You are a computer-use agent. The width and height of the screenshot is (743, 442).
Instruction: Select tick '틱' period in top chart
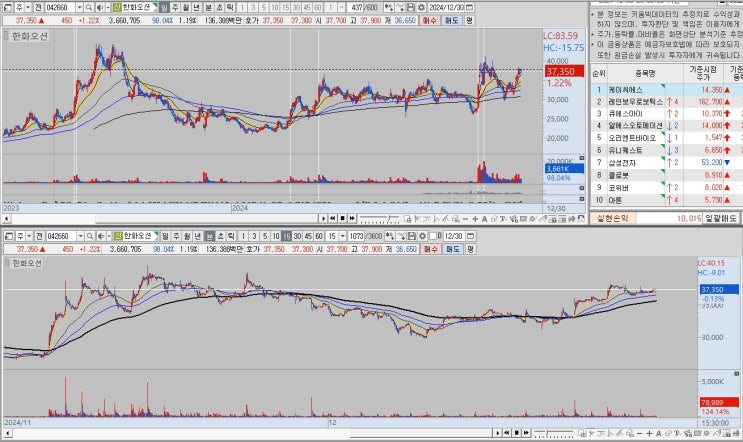tap(230, 7)
